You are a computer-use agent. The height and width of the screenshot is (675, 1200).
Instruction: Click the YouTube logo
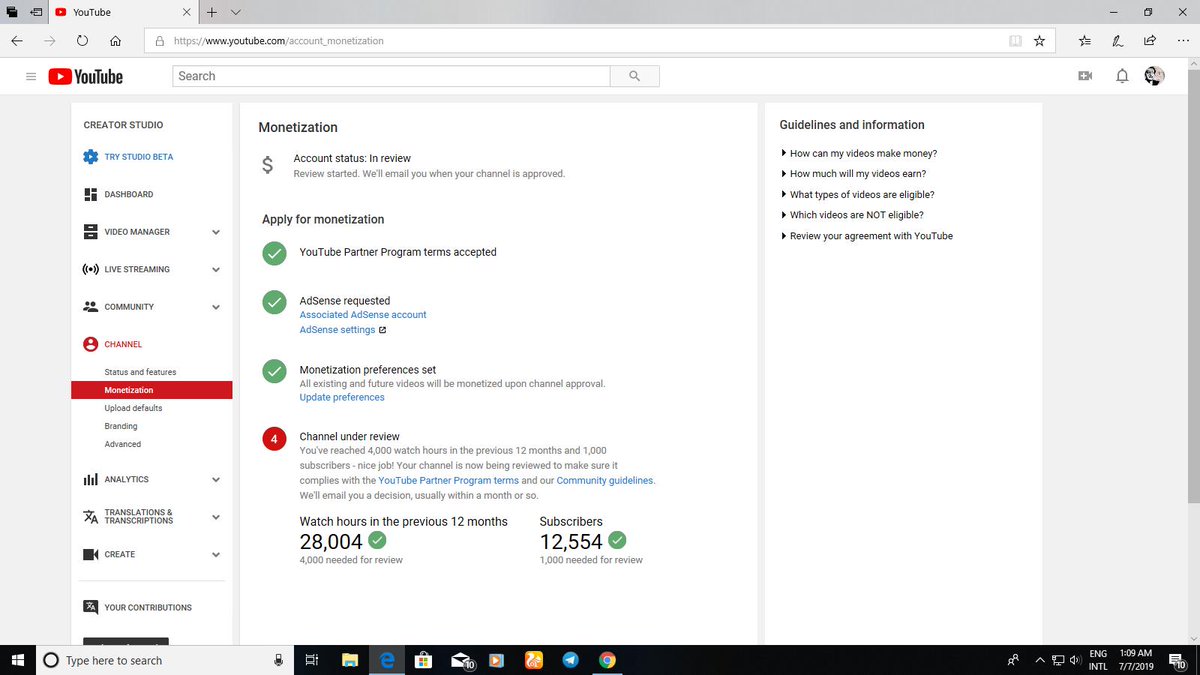point(86,76)
